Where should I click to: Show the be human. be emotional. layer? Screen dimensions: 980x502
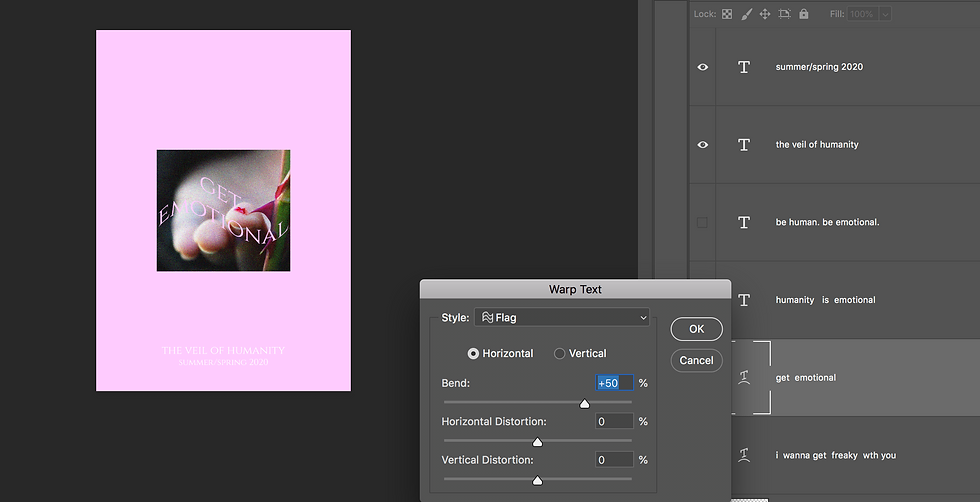tap(702, 222)
